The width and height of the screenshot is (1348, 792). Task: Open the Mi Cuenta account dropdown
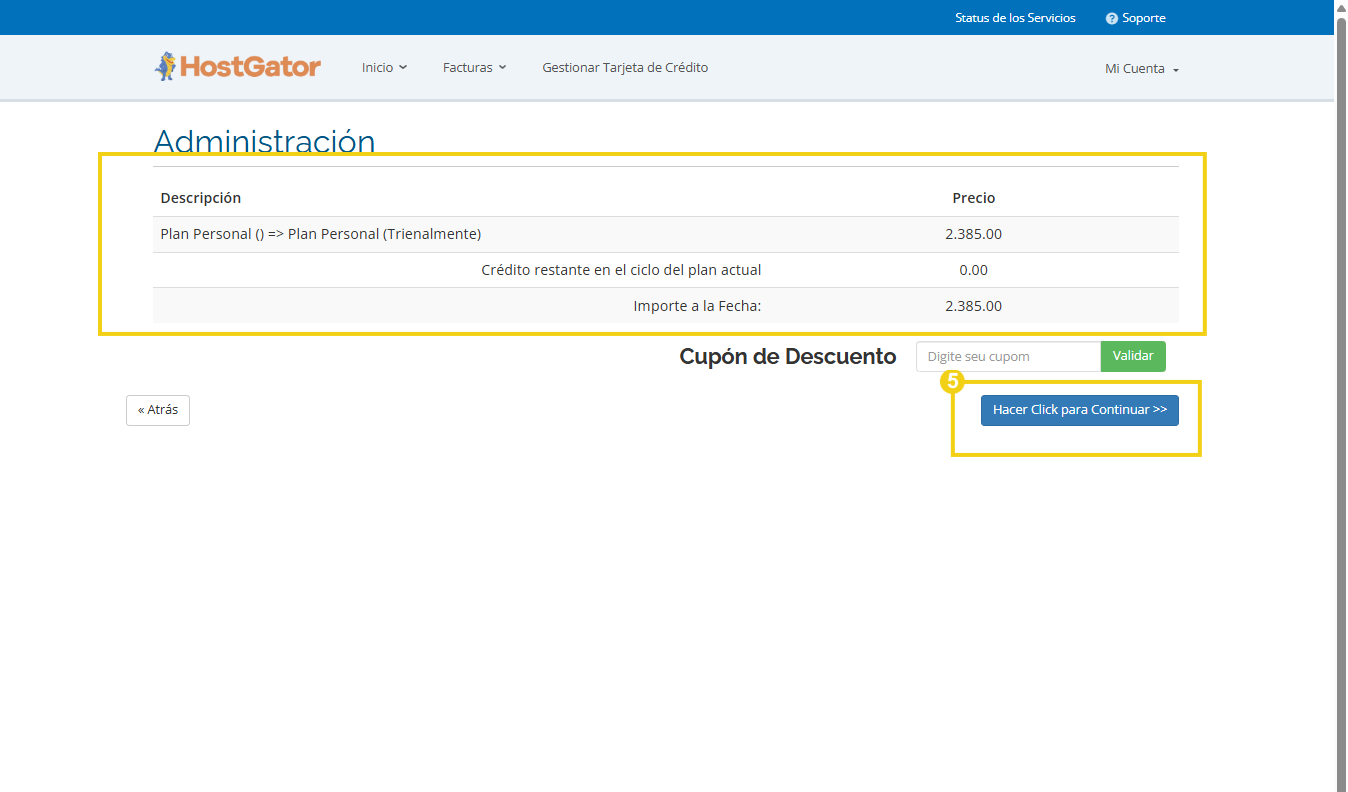(x=1141, y=69)
